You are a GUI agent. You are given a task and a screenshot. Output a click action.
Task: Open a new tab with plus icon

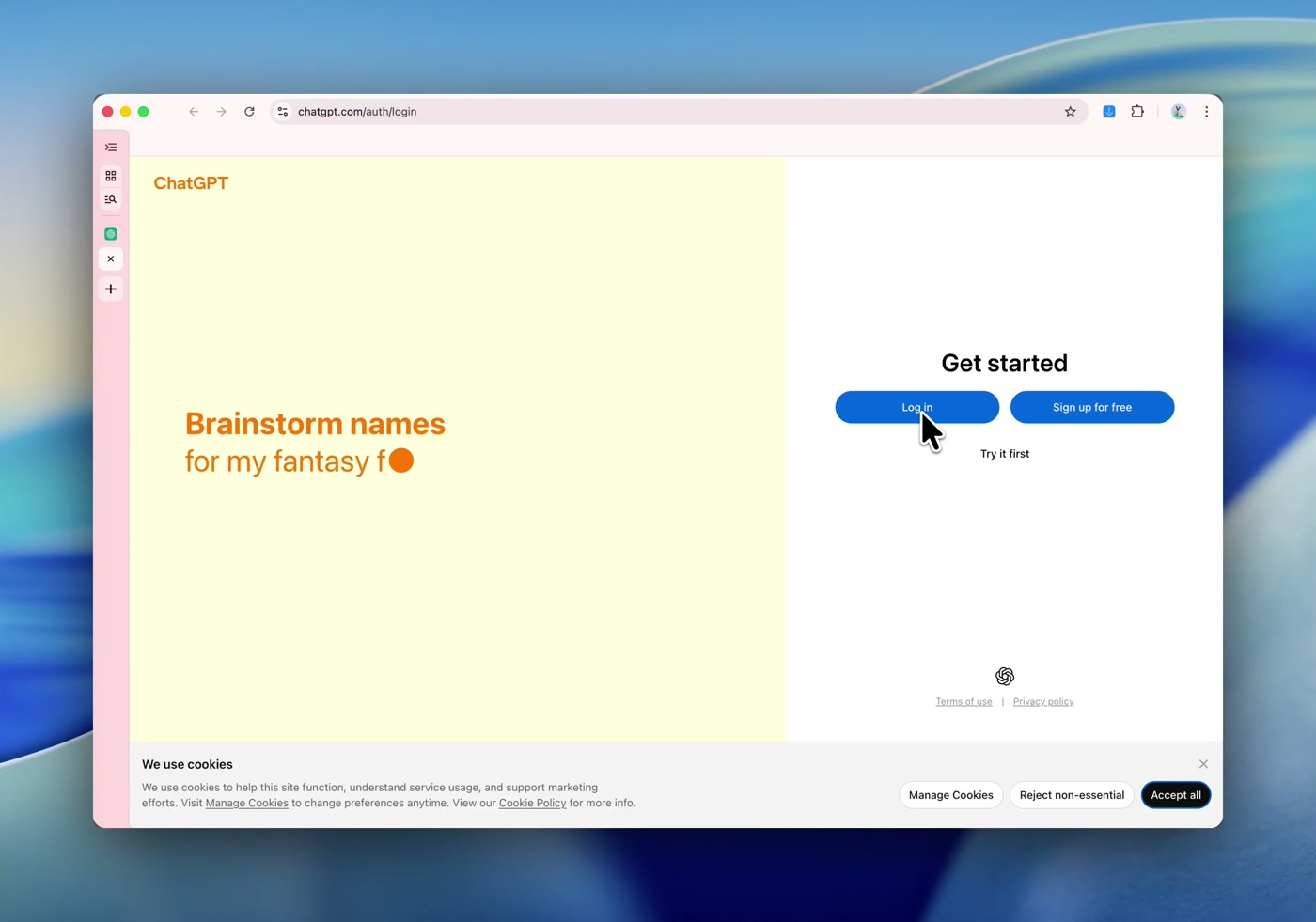pyautogui.click(x=111, y=289)
